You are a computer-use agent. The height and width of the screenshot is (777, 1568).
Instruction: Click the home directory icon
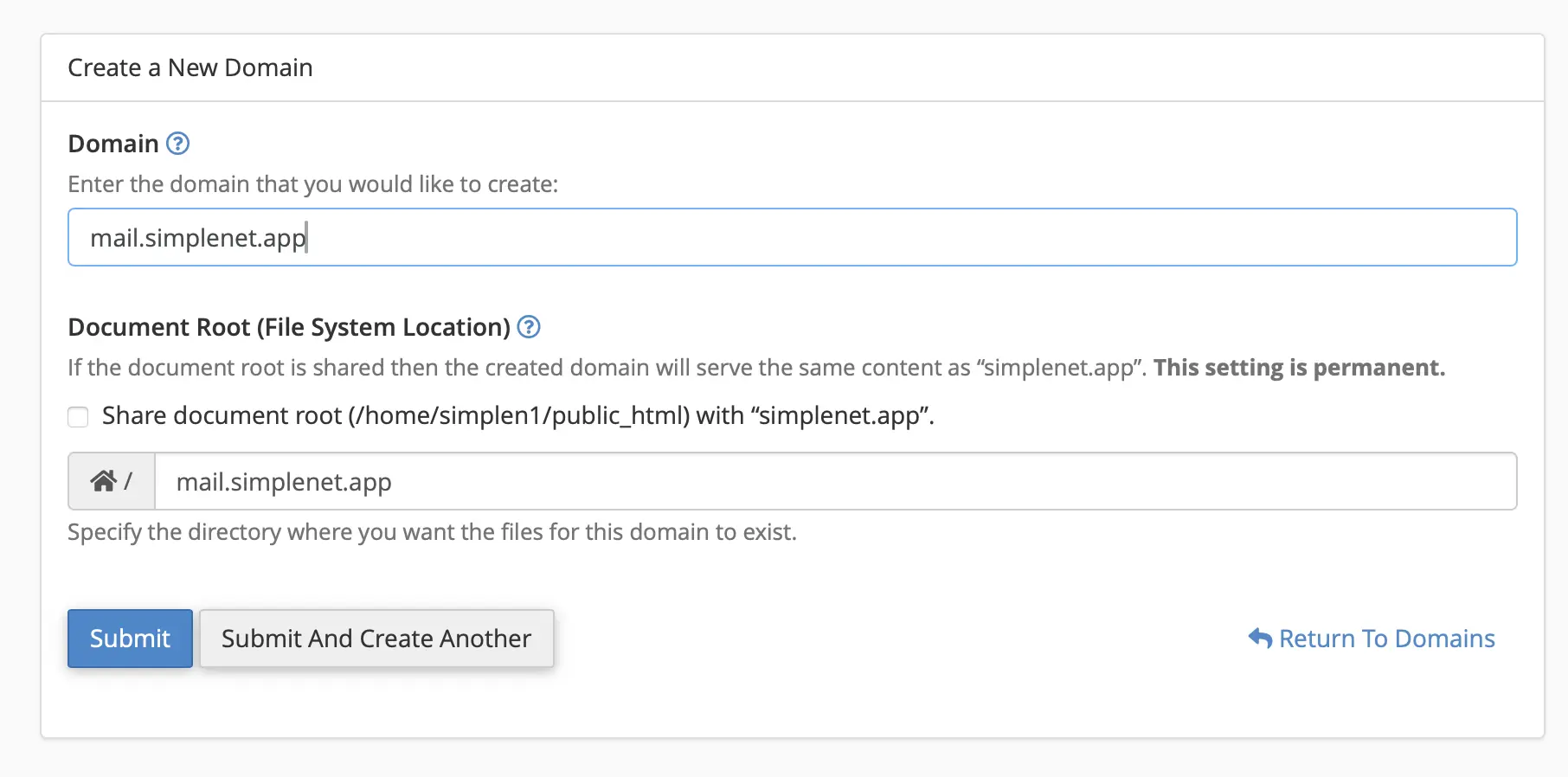(x=104, y=481)
